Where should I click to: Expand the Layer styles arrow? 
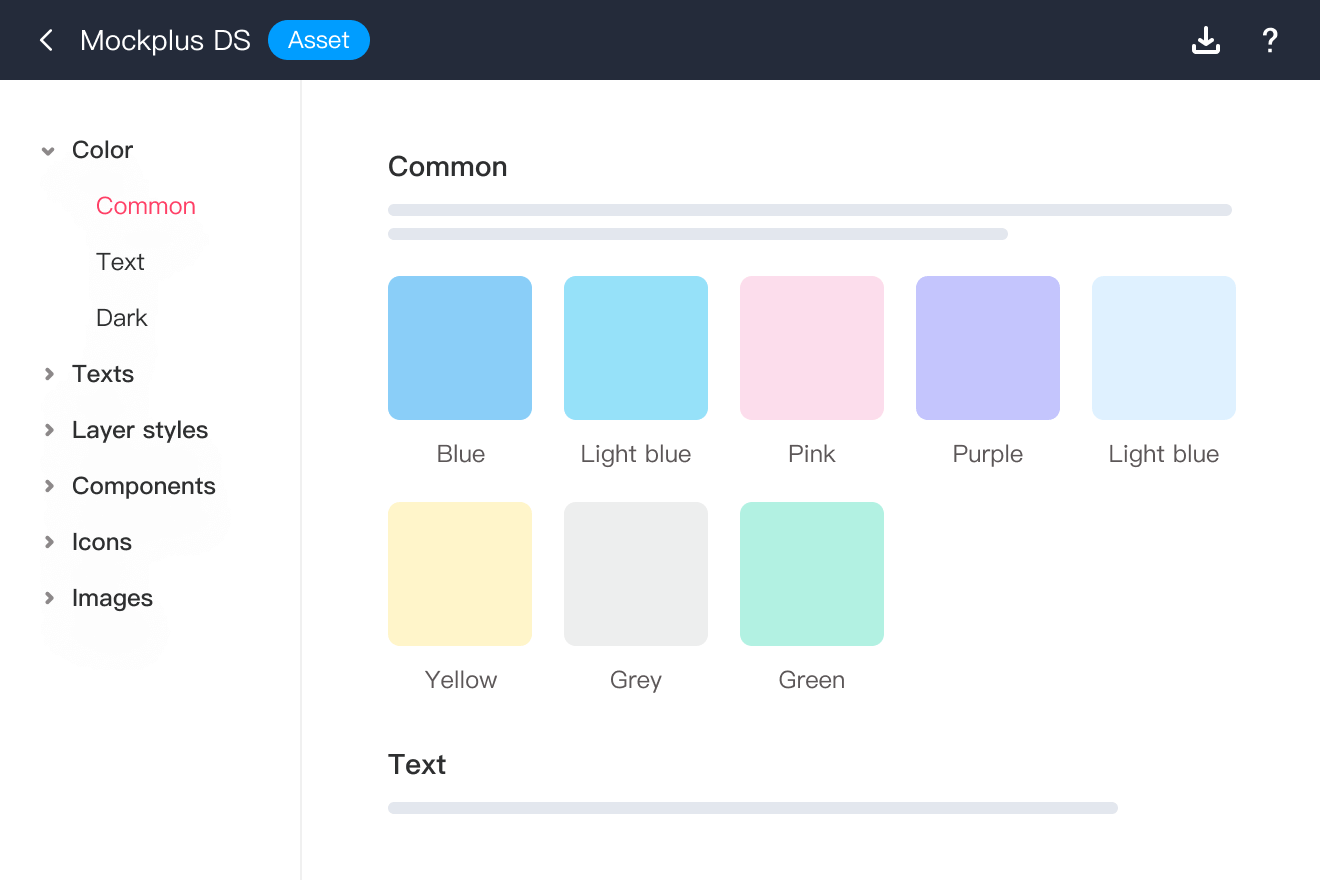tap(48, 430)
